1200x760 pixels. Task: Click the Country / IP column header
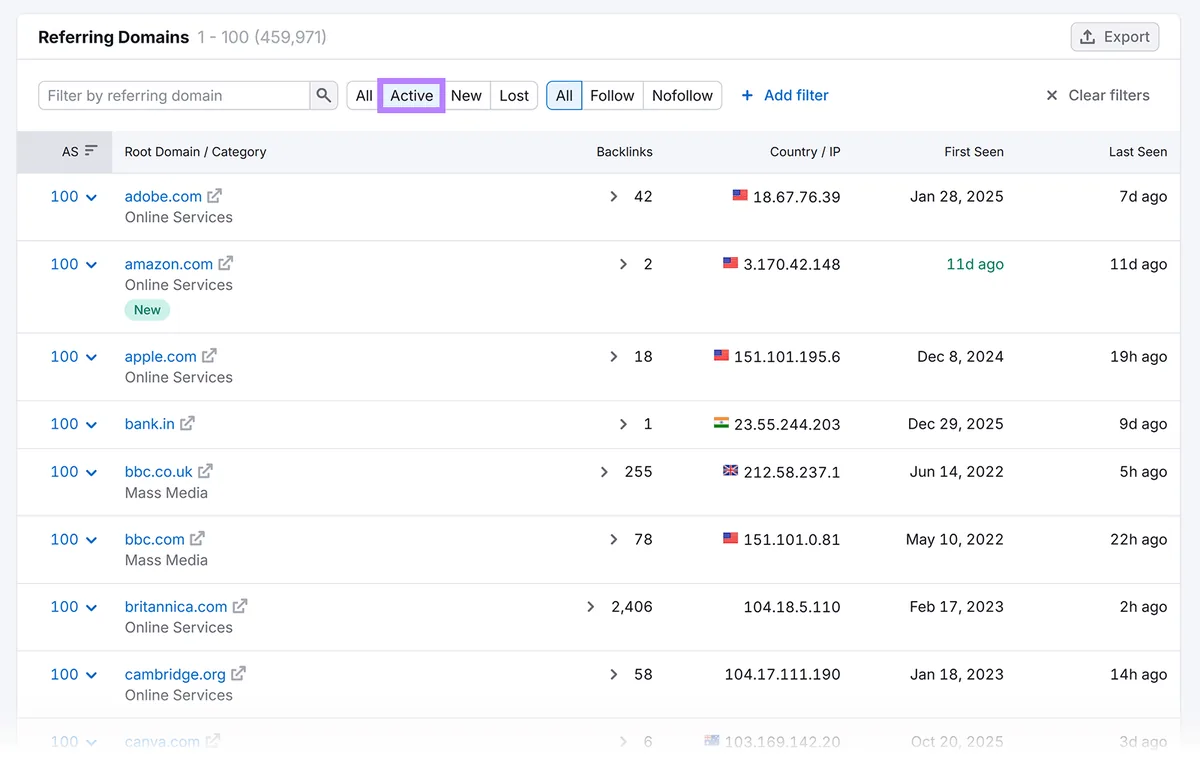(805, 152)
